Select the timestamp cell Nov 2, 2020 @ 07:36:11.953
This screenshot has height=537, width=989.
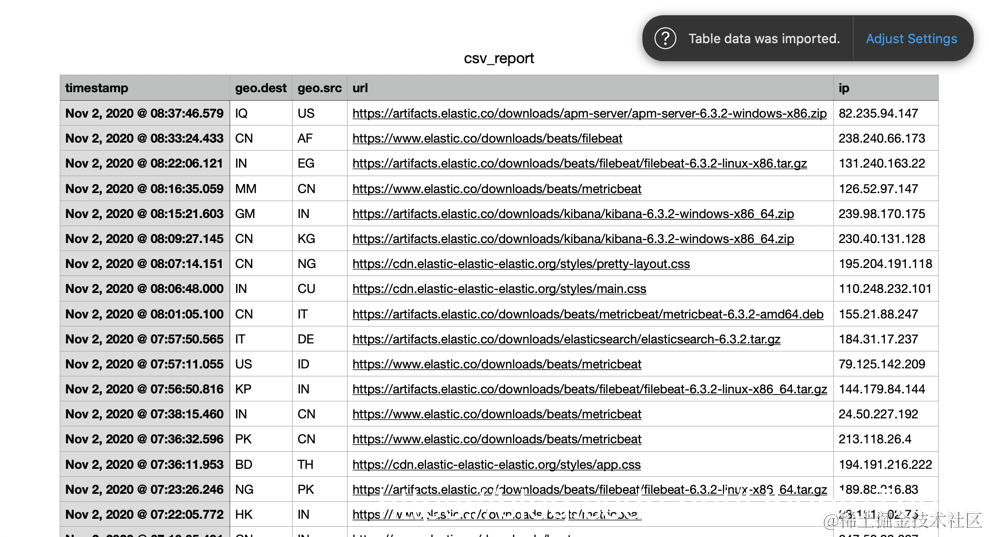[144, 464]
